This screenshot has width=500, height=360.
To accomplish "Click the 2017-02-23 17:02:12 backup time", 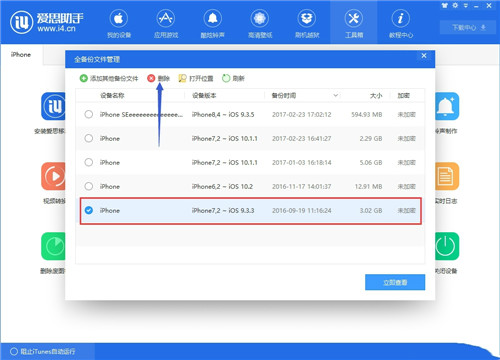I will 302,115.
